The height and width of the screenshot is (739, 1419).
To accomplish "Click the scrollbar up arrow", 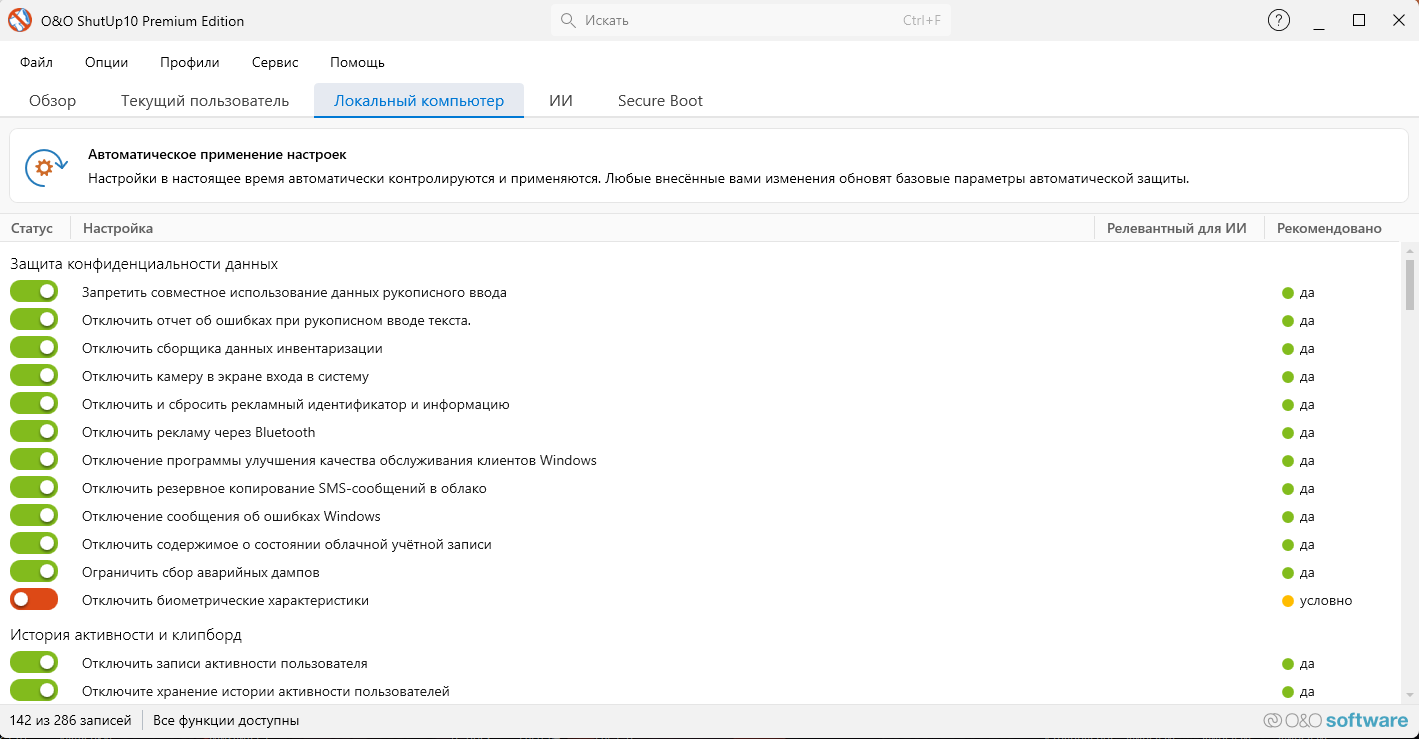I will [1410, 250].
